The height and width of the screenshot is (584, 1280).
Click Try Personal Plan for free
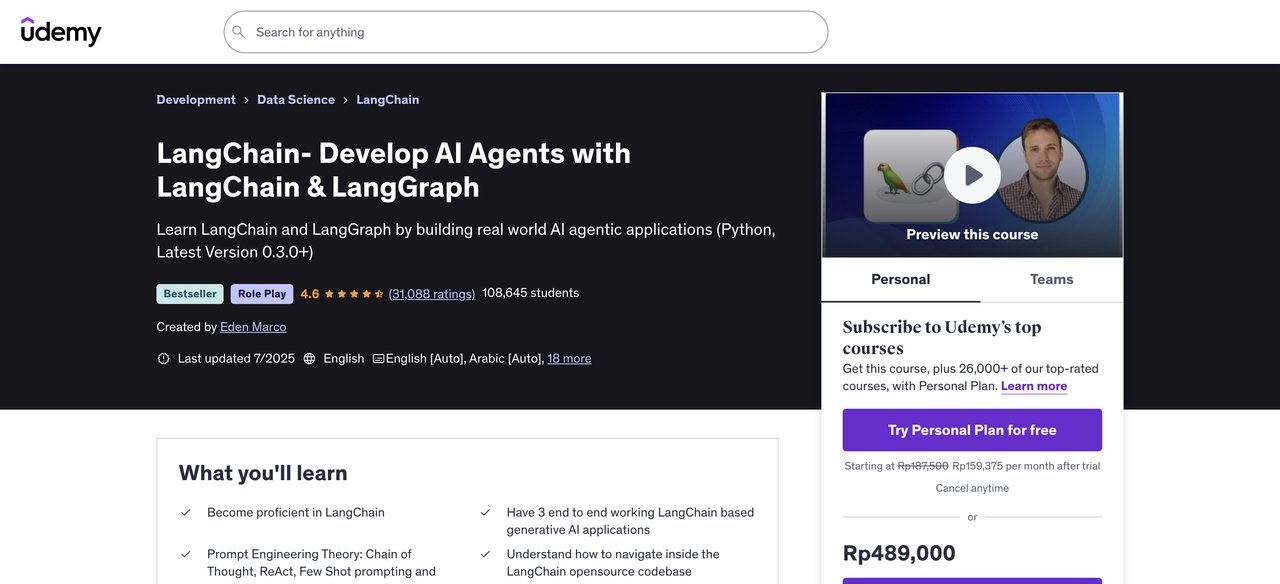(x=972, y=430)
